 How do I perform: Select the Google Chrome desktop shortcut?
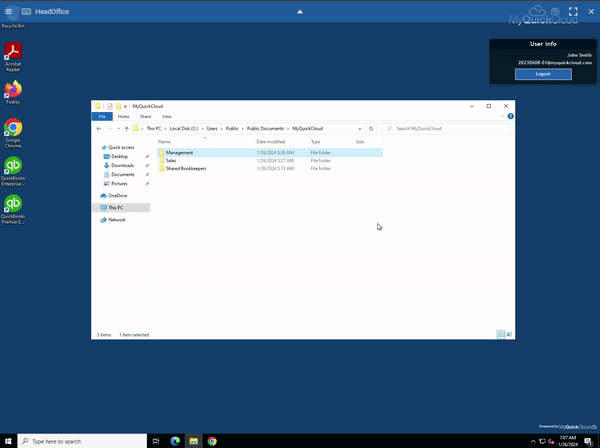coord(13,133)
